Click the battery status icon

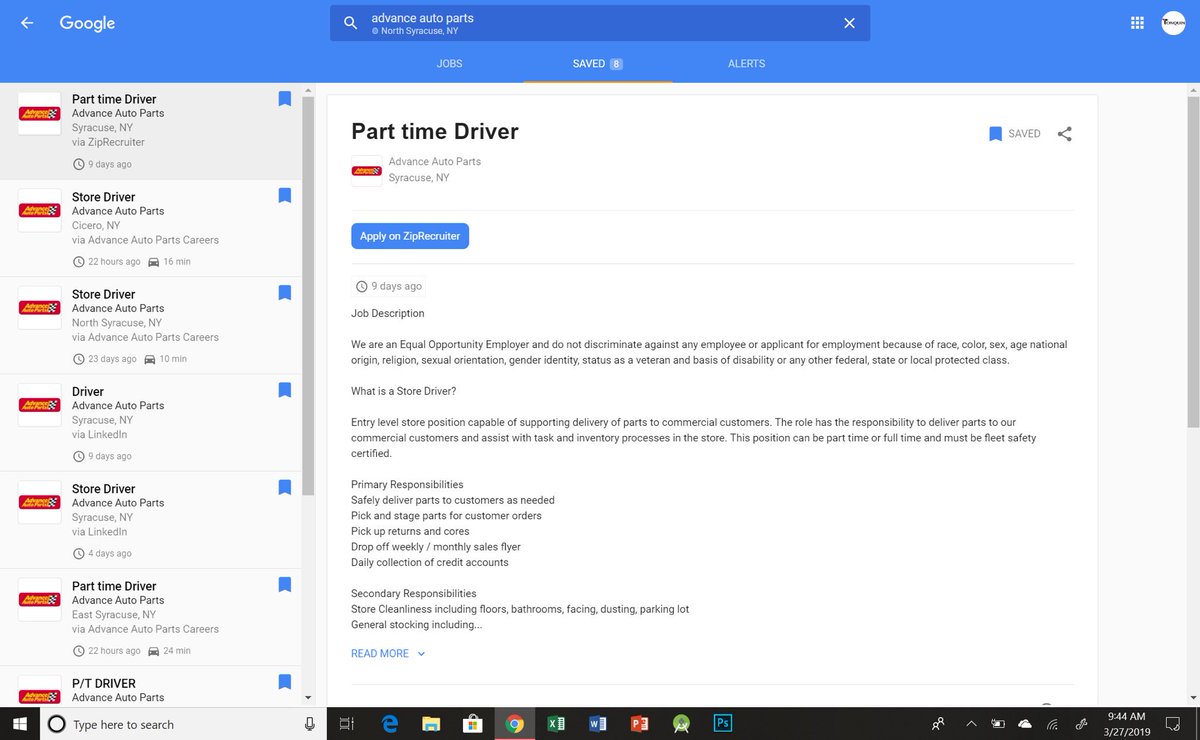pyautogui.click(x=998, y=724)
